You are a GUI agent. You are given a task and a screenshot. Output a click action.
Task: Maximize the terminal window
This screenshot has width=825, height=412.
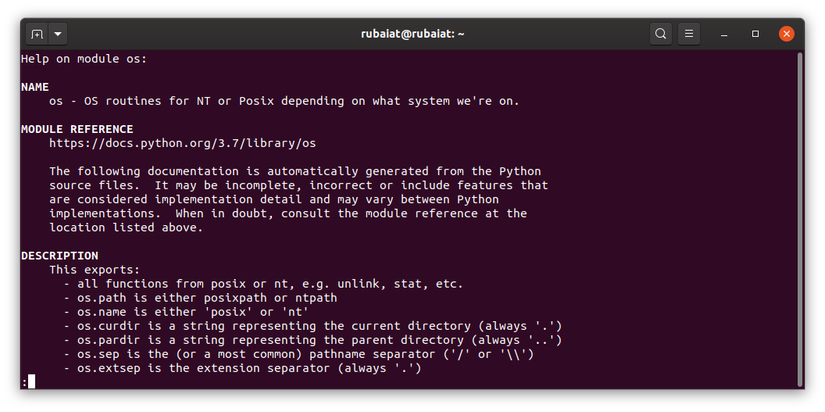tap(755, 33)
